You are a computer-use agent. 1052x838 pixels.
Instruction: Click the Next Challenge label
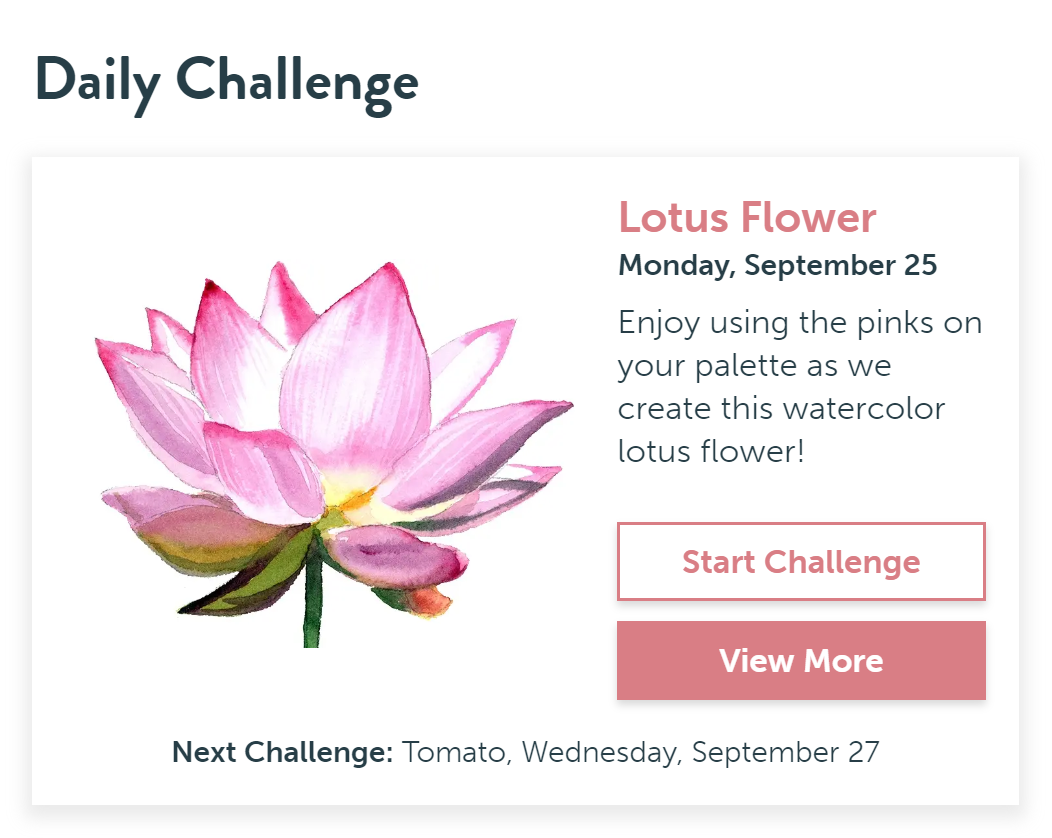point(280,751)
